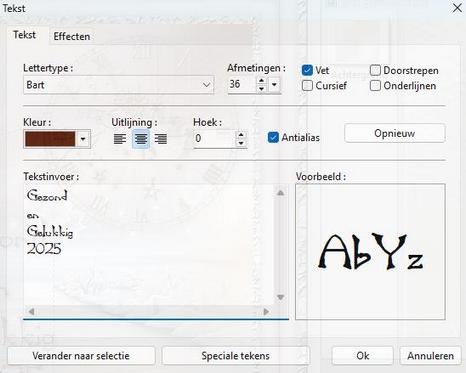Enable the Onderlijnen underline checkbox

(375, 86)
